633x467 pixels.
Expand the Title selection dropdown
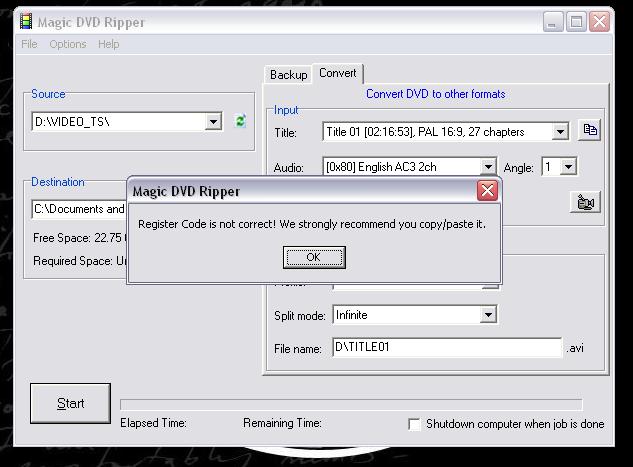(x=560, y=132)
